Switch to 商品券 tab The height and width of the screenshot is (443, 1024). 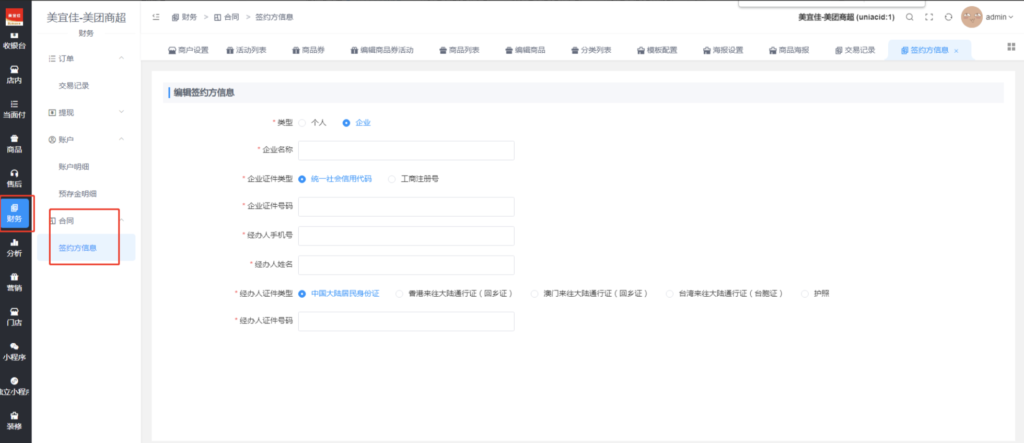pyautogui.click(x=308, y=50)
